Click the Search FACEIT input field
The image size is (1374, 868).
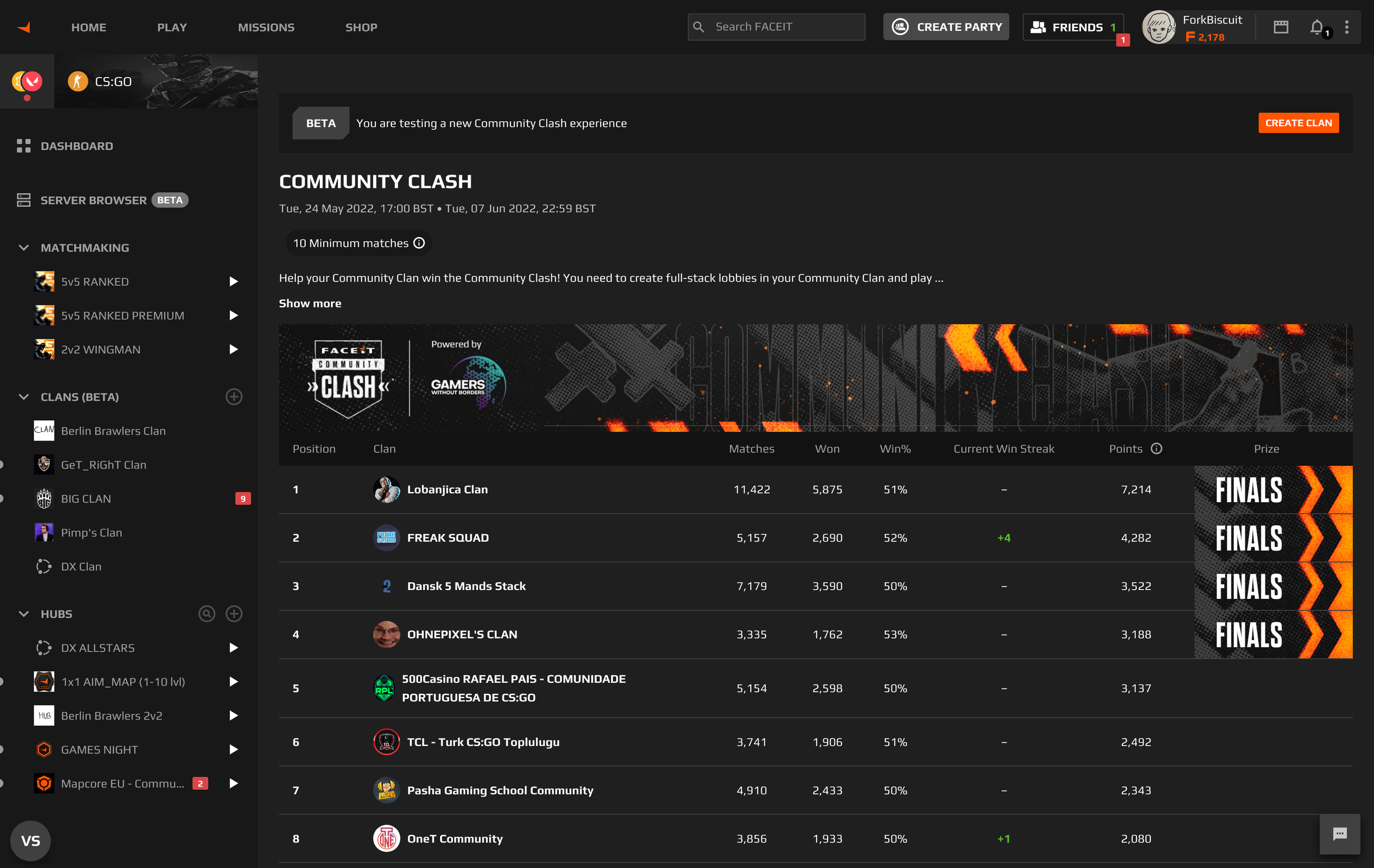775,26
